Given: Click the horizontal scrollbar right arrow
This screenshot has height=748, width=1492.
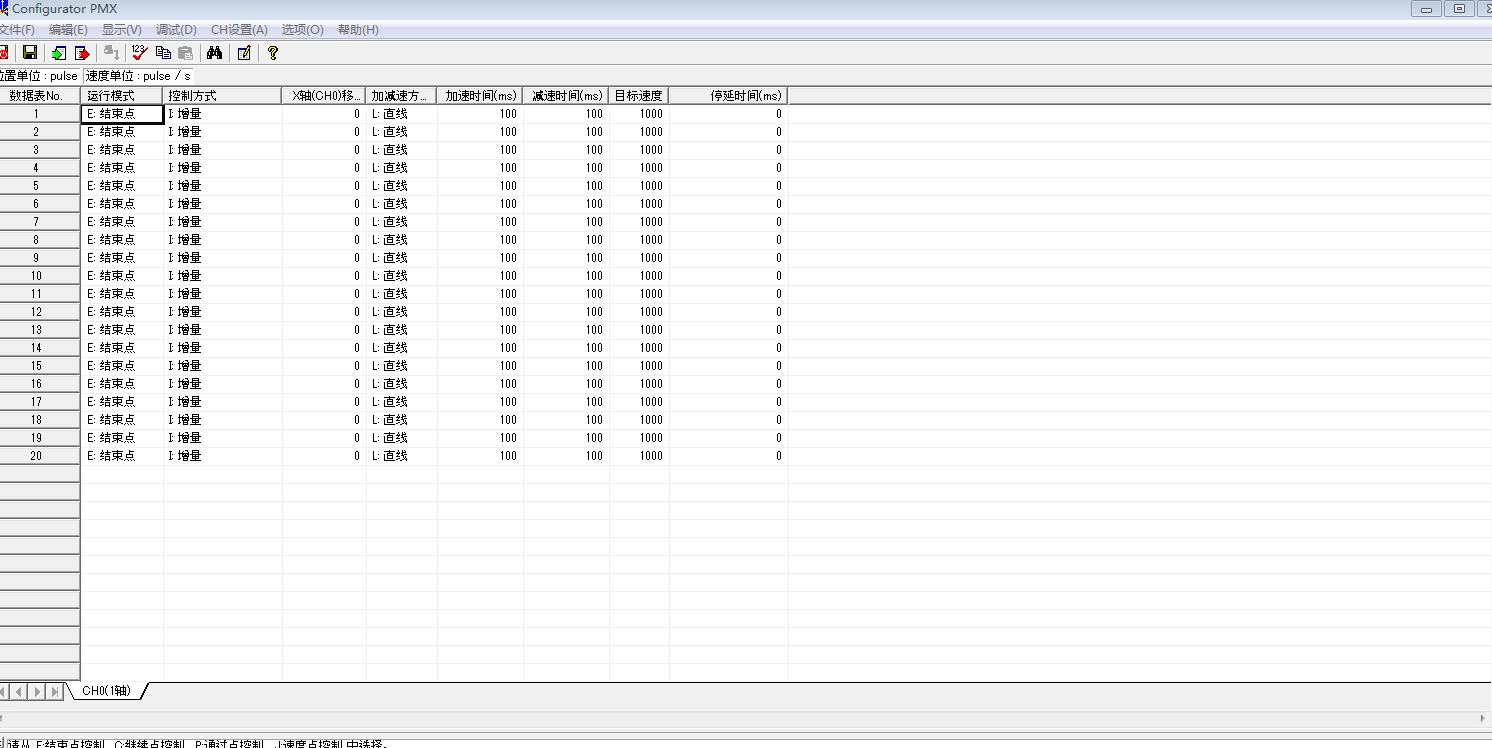Looking at the screenshot, I should [1482, 718].
